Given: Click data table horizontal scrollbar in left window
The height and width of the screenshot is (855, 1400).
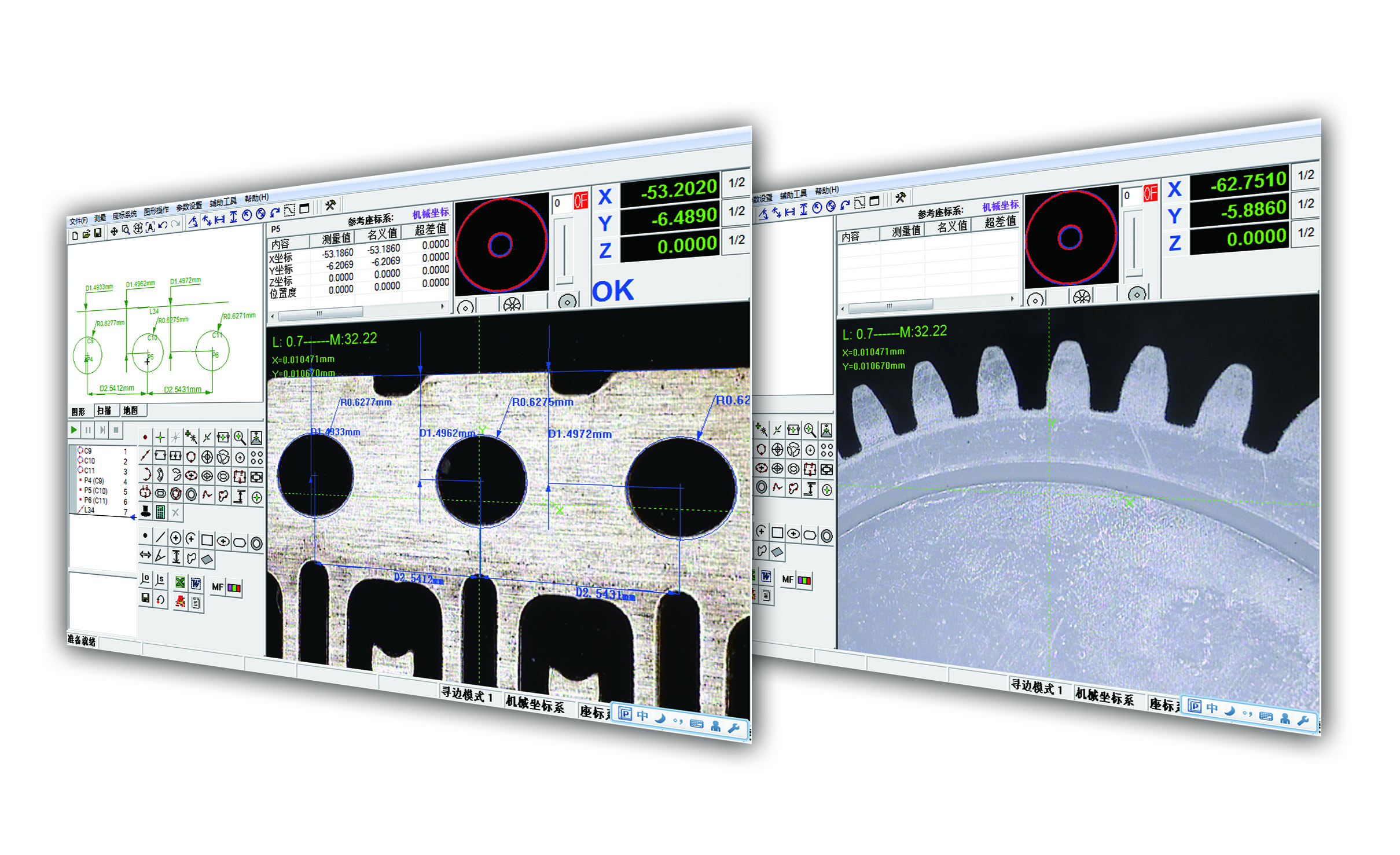Looking at the screenshot, I should point(320,314).
